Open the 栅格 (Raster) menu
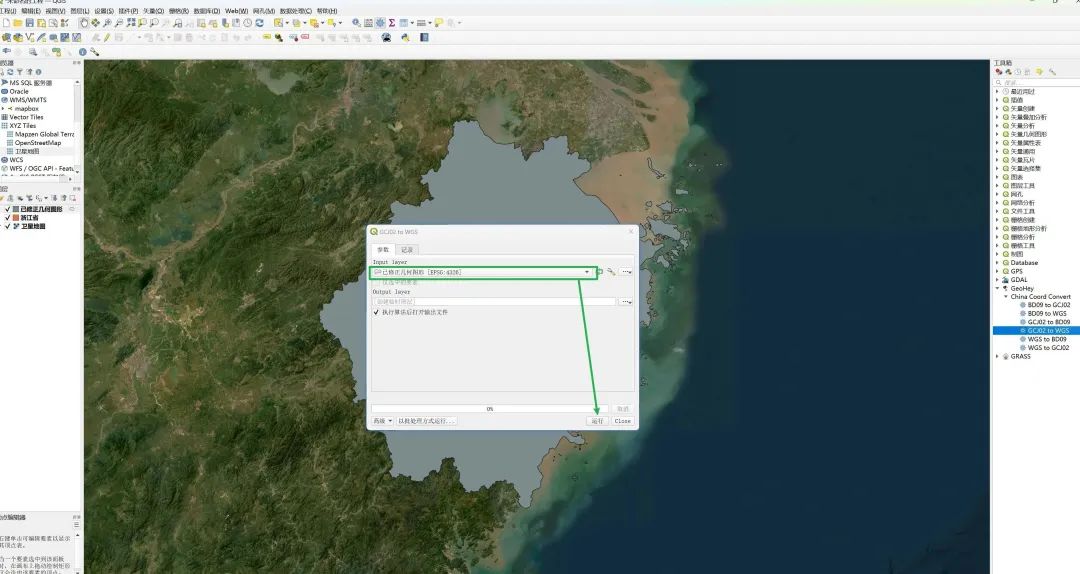The width and height of the screenshot is (1080, 574). [178, 11]
